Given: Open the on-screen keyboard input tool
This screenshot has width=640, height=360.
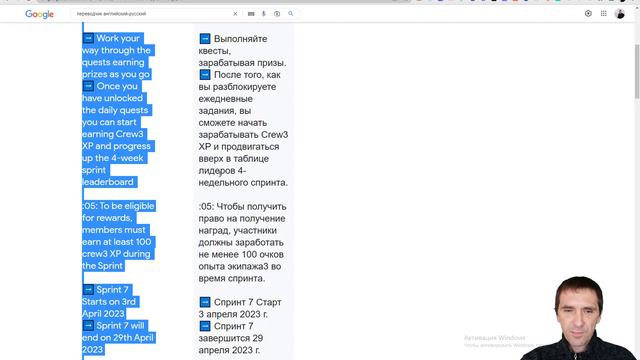Looking at the screenshot, I should click(x=251, y=14).
